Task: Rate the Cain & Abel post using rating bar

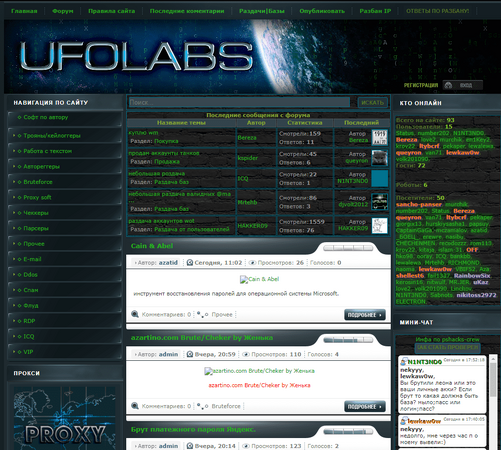Action: pyautogui.click(x=348, y=248)
